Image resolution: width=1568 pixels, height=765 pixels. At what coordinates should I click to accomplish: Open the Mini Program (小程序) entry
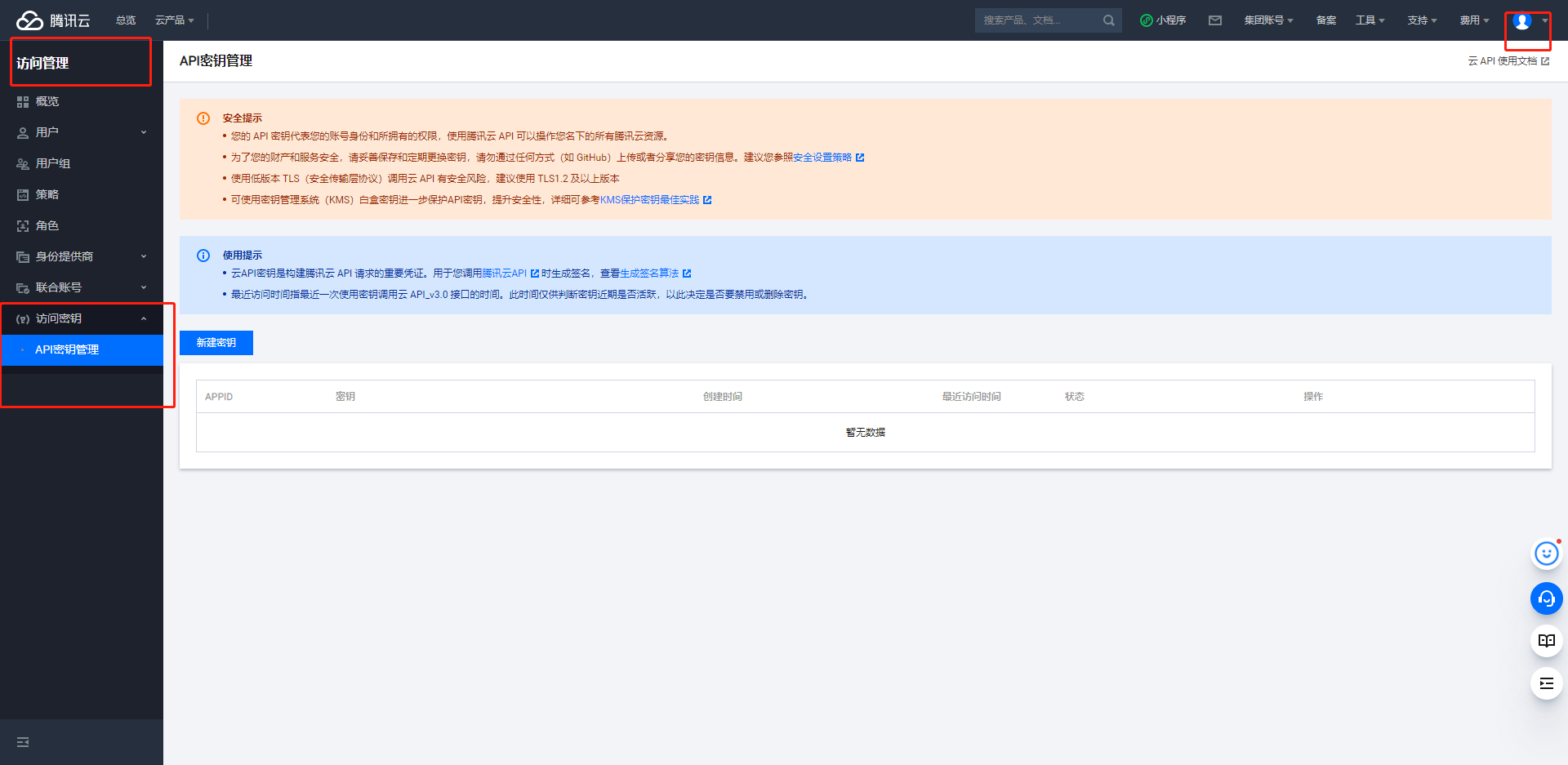click(1163, 20)
